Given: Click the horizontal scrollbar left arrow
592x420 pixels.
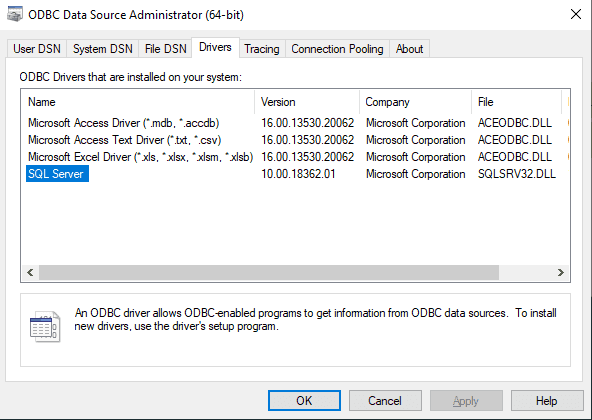Looking at the screenshot, I should [x=30, y=272].
